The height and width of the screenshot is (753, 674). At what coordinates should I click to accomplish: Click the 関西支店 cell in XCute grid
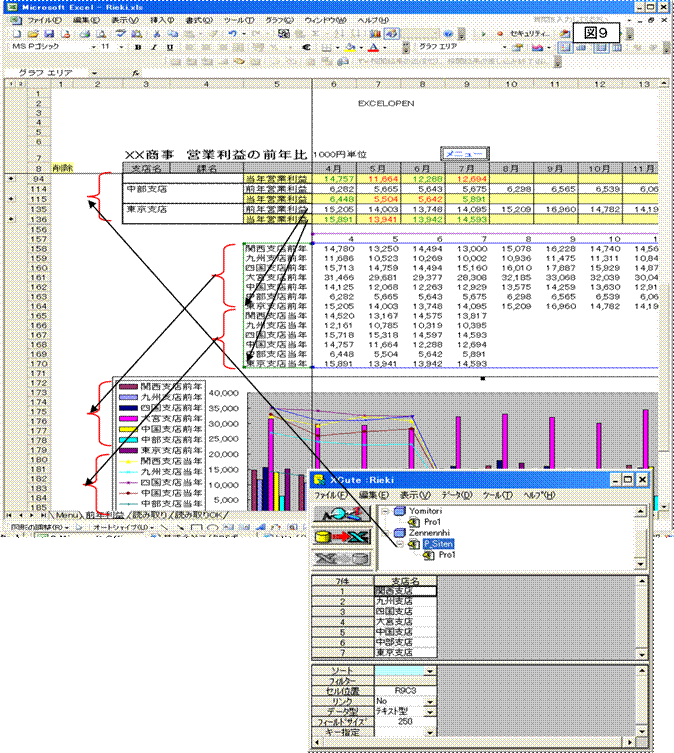point(405,591)
